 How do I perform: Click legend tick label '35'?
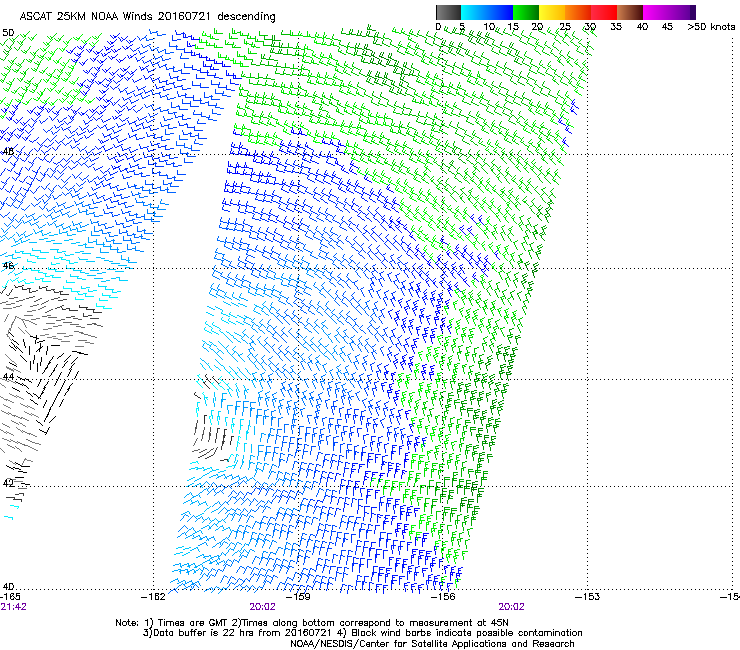click(616, 27)
